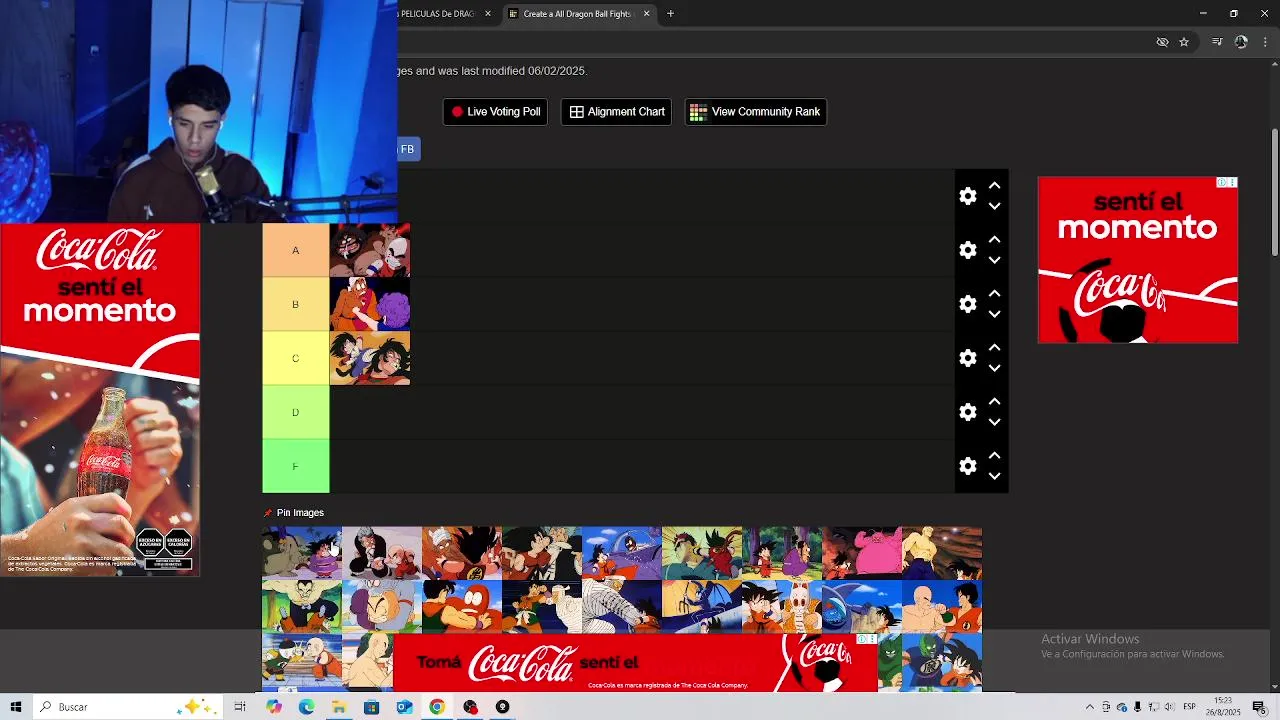Open the Alignment Chart button

click(617, 112)
